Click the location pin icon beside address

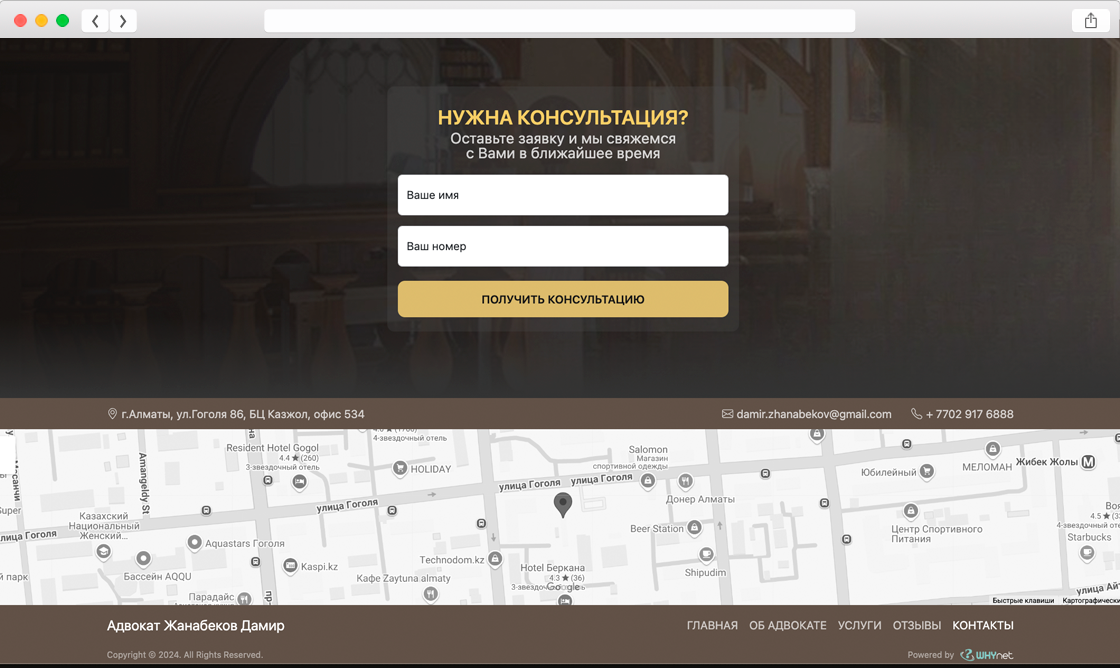click(x=113, y=414)
